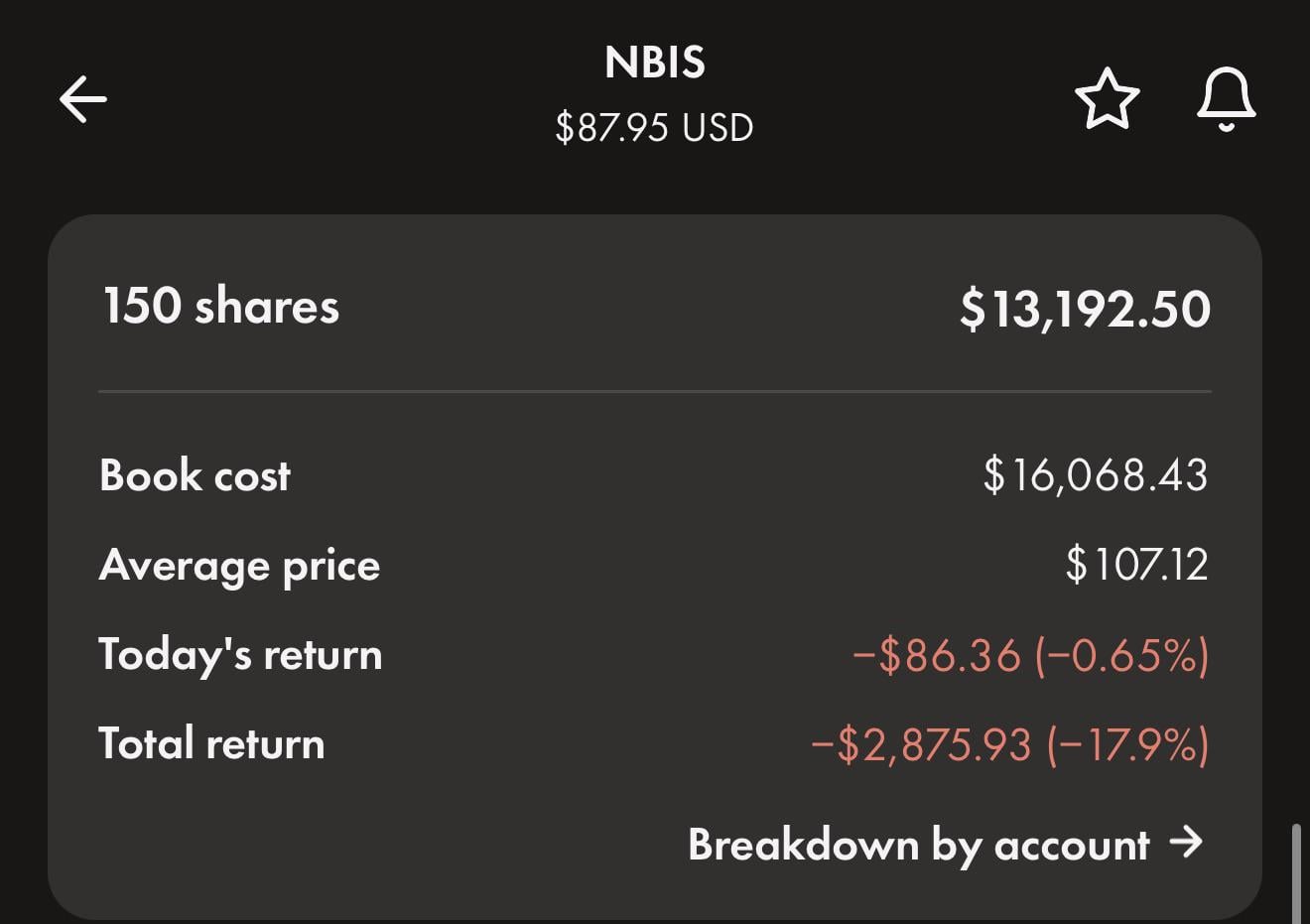
Task: Go back using the left arrow
Action: tap(83, 99)
